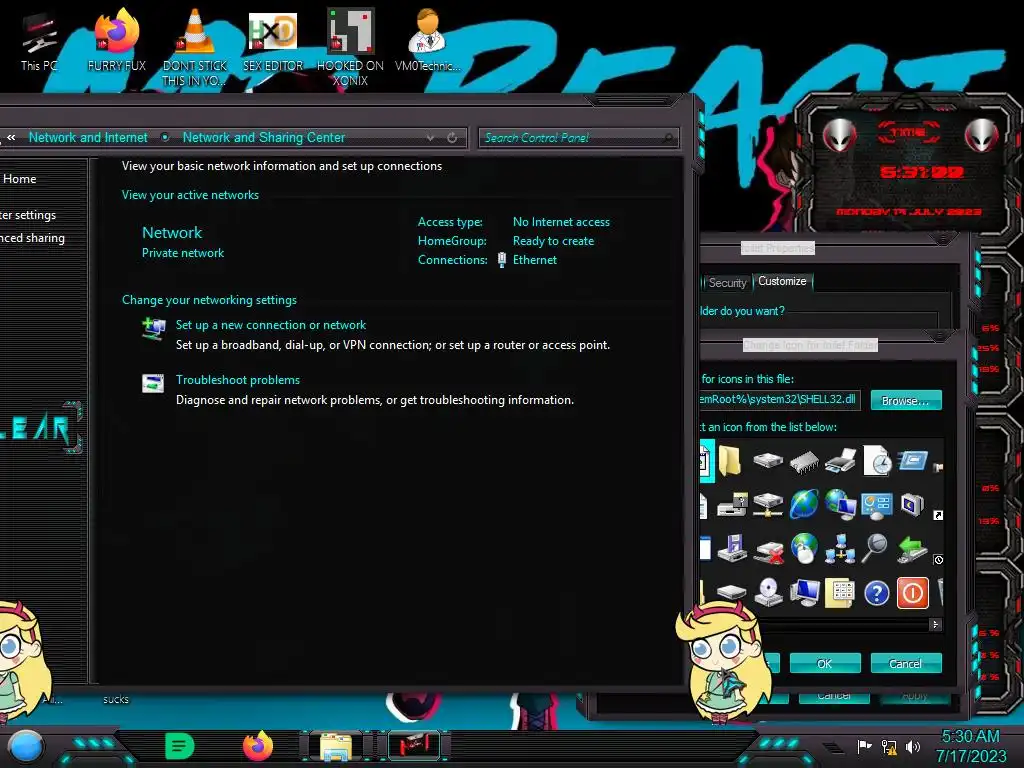
Task: Open File Explorer from the taskbar
Action: pyautogui.click(x=336, y=746)
